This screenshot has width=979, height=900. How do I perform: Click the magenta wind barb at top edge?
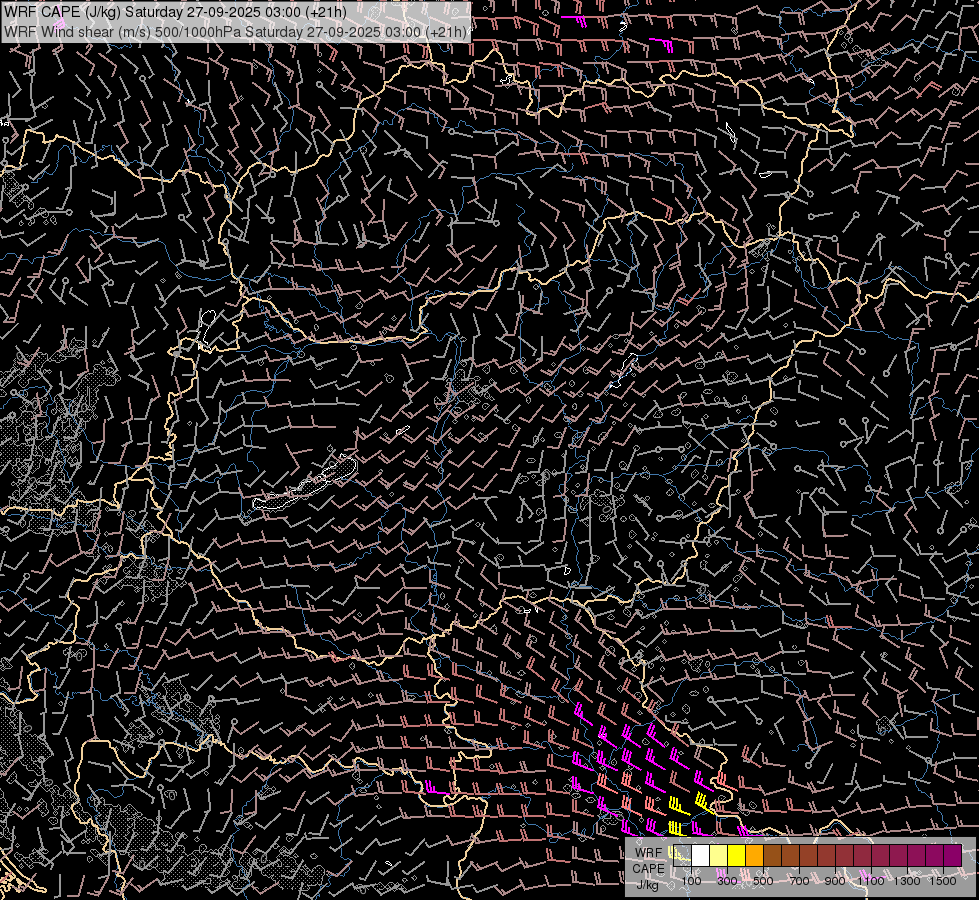[576, 20]
